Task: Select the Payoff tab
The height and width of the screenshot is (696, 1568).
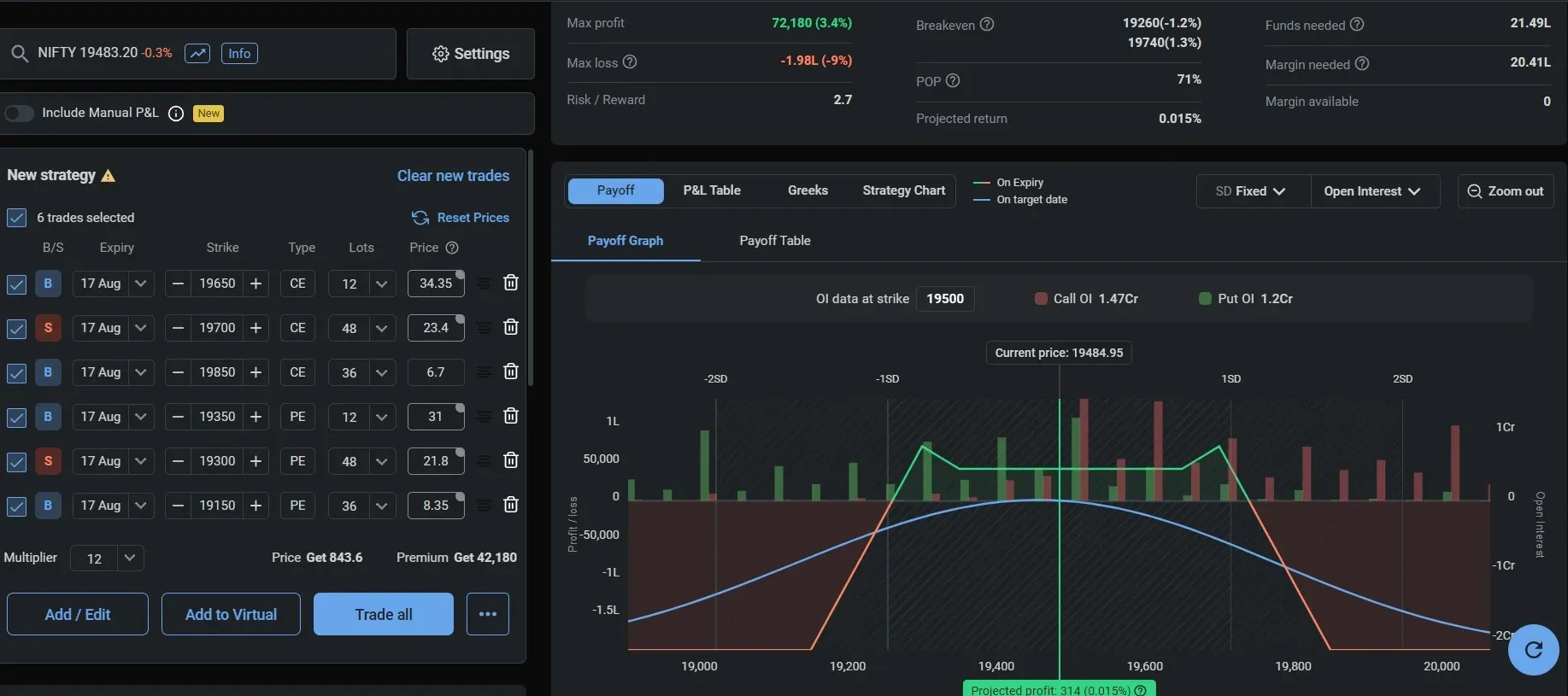Action: [615, 190]
